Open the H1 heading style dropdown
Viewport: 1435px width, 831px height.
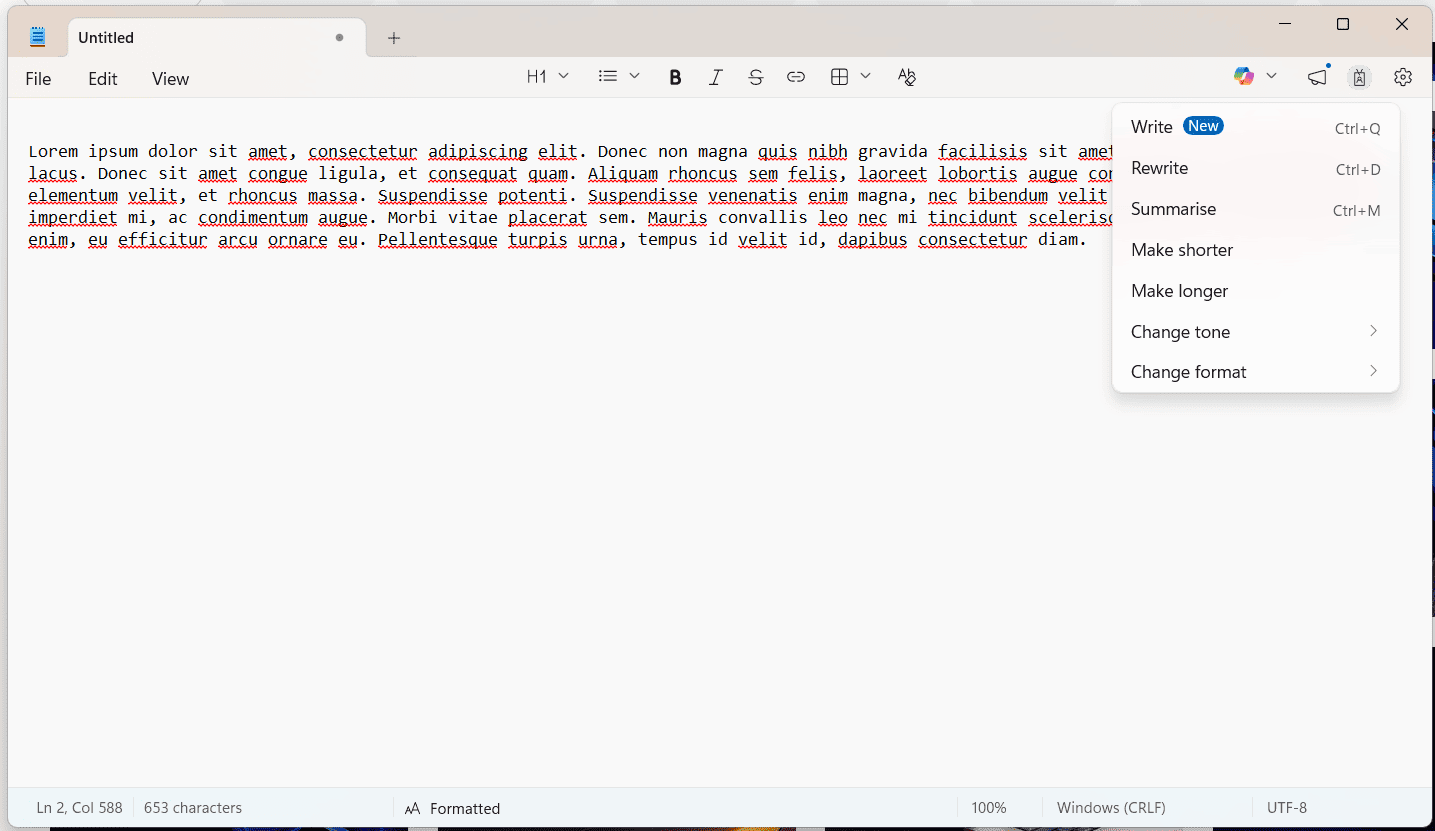coord(547,75)
